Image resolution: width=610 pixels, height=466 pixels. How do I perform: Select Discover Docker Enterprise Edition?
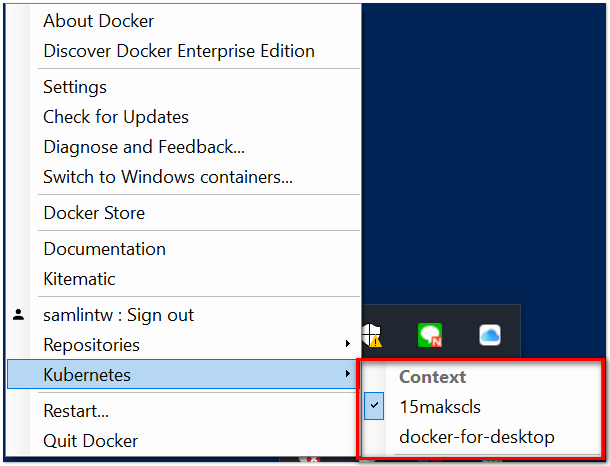(183, 51)
